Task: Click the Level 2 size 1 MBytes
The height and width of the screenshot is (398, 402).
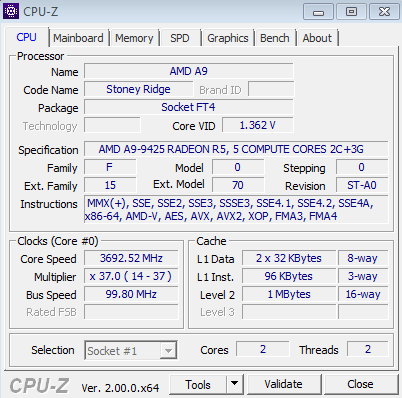Action: tap(289, 294)
